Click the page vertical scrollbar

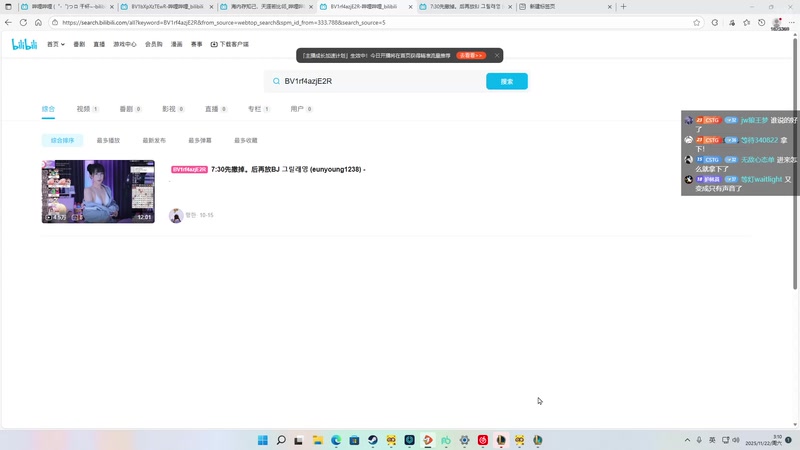[x=795, y=163]
